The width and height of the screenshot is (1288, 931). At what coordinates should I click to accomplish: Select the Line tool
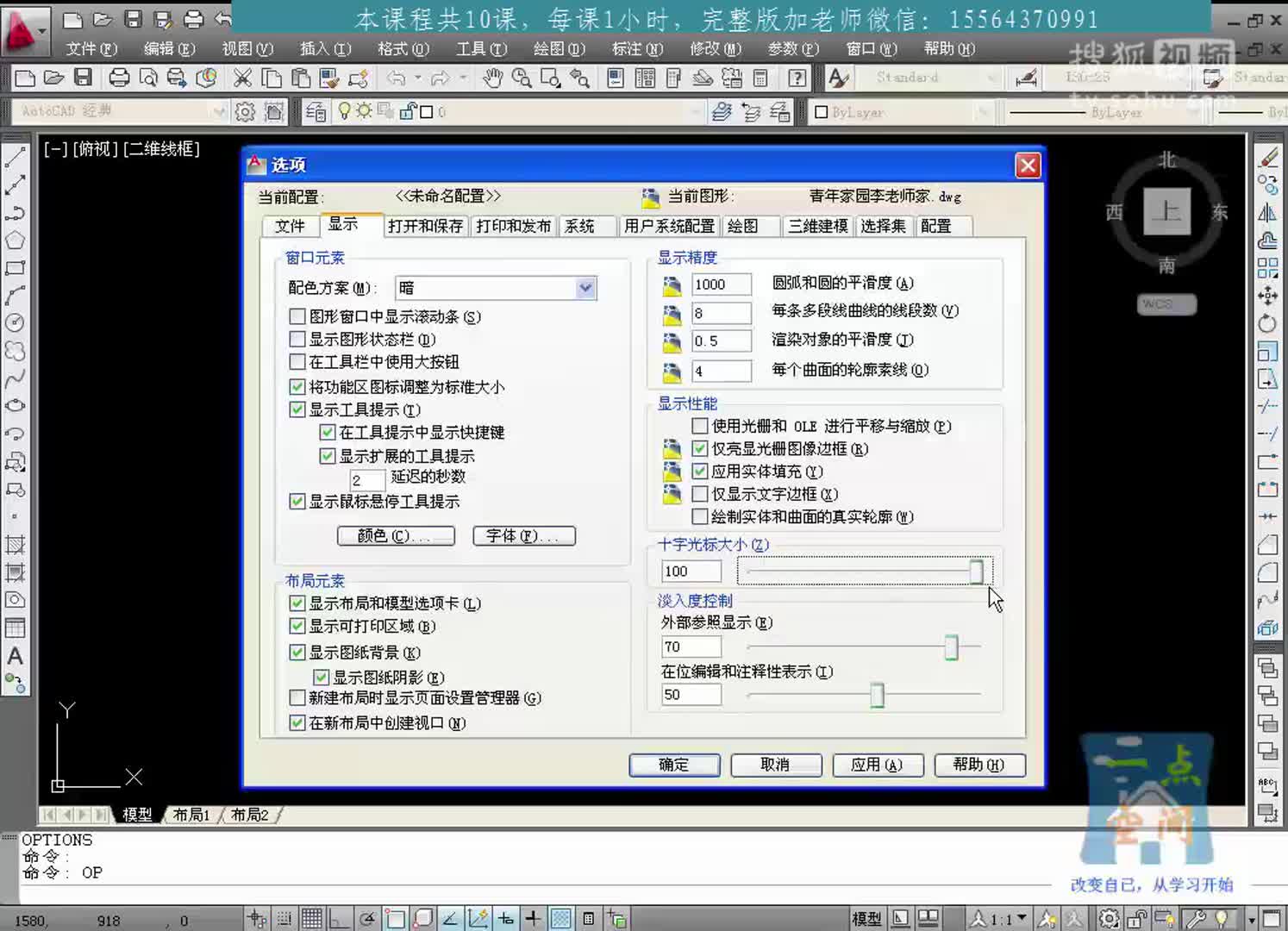click(x=16, y=155)
